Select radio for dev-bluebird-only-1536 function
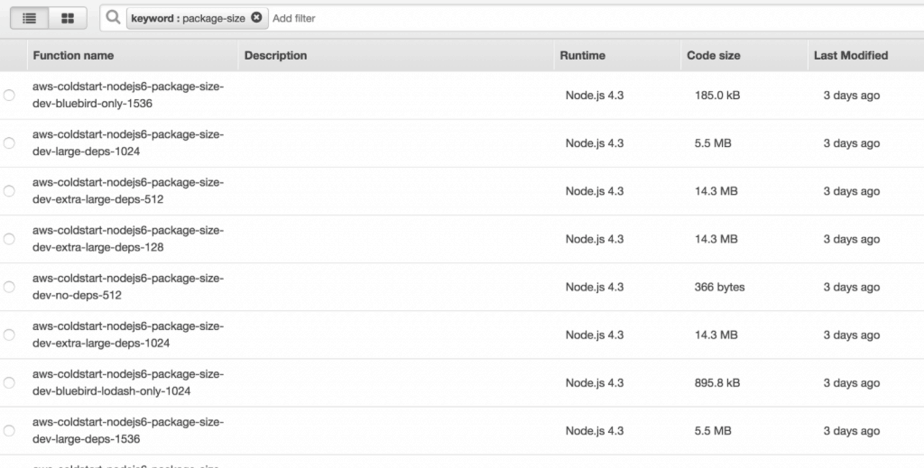Image resolution: width=924 pixels, height=468 pixels. coord(10,95)
